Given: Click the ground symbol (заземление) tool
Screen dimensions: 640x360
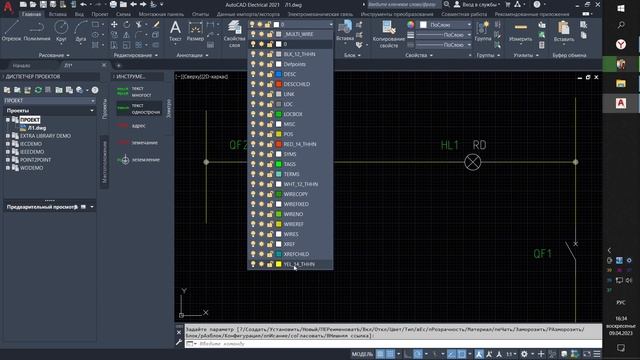Looking at the screenshot, I should pos(139,160).
